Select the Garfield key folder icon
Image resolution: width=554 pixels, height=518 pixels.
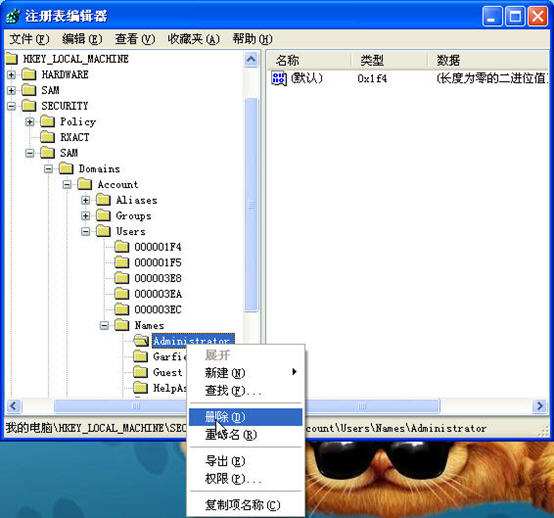(140, 356)
